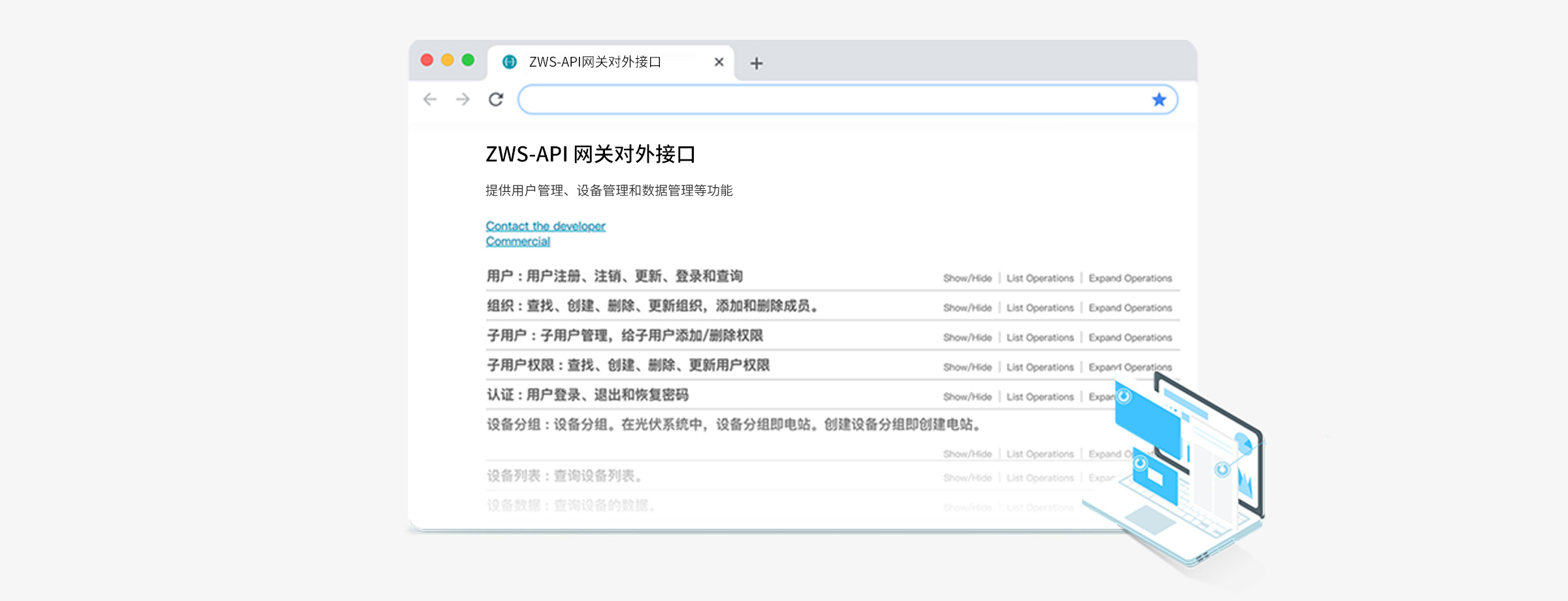The image size is (1568, 601).
Task: Click the browser forward arrow
Action: point(463,99)
